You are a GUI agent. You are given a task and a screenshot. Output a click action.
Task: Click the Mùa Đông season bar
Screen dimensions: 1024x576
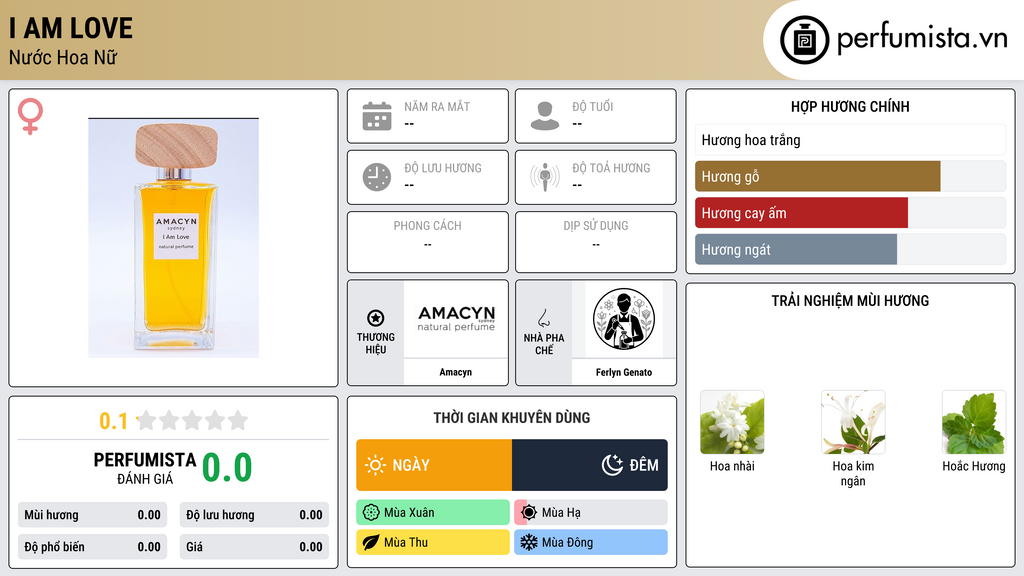591,543
